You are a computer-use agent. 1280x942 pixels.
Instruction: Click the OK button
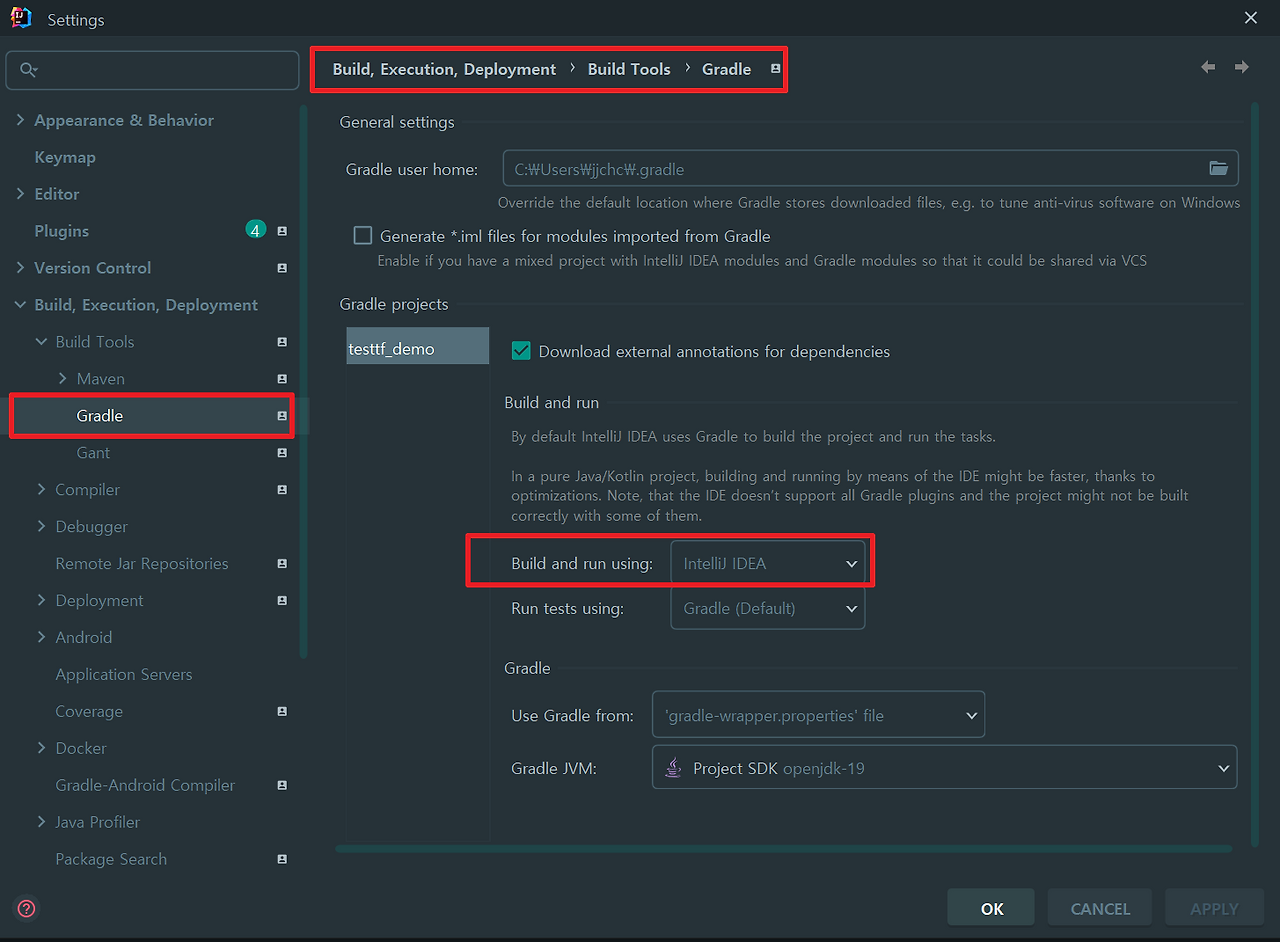[990, 908]
